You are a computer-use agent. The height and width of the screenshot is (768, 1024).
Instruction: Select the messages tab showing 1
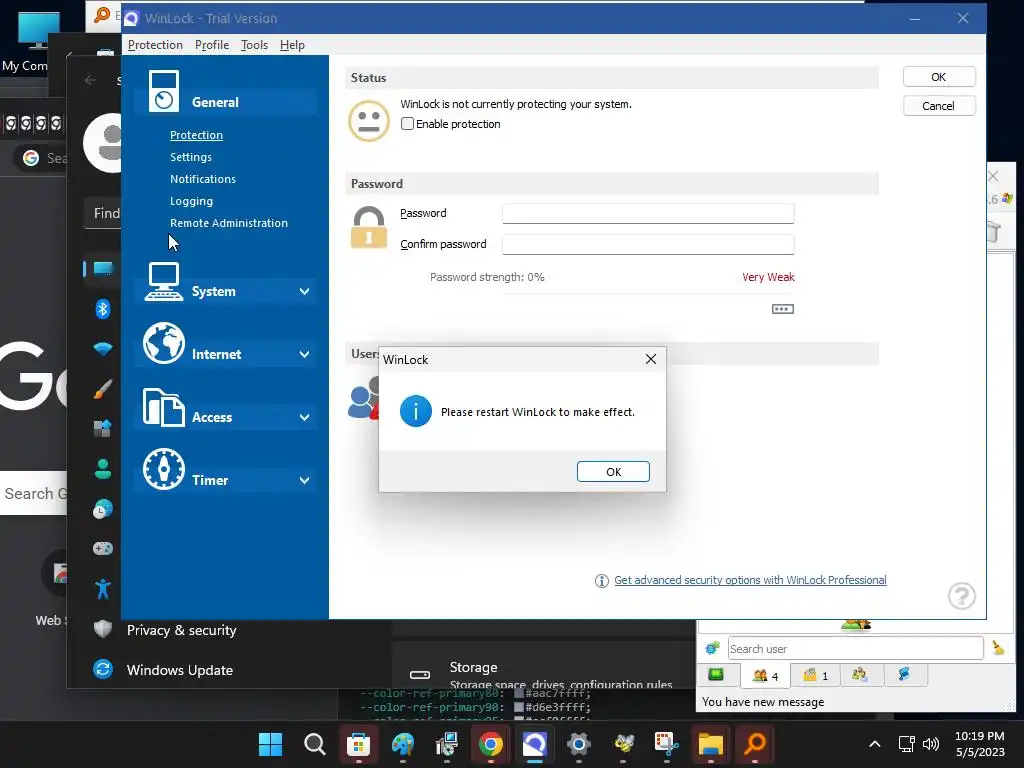815,675
